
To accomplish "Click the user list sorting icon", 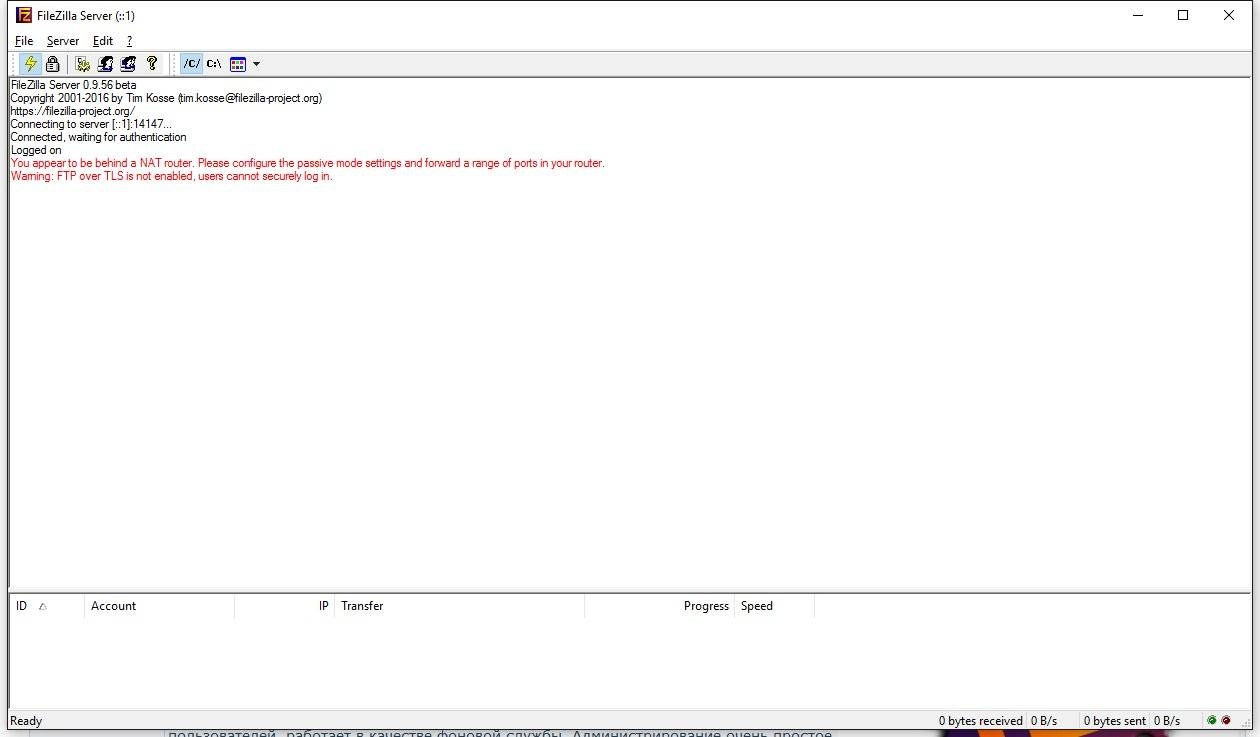I will coord(238,64).
